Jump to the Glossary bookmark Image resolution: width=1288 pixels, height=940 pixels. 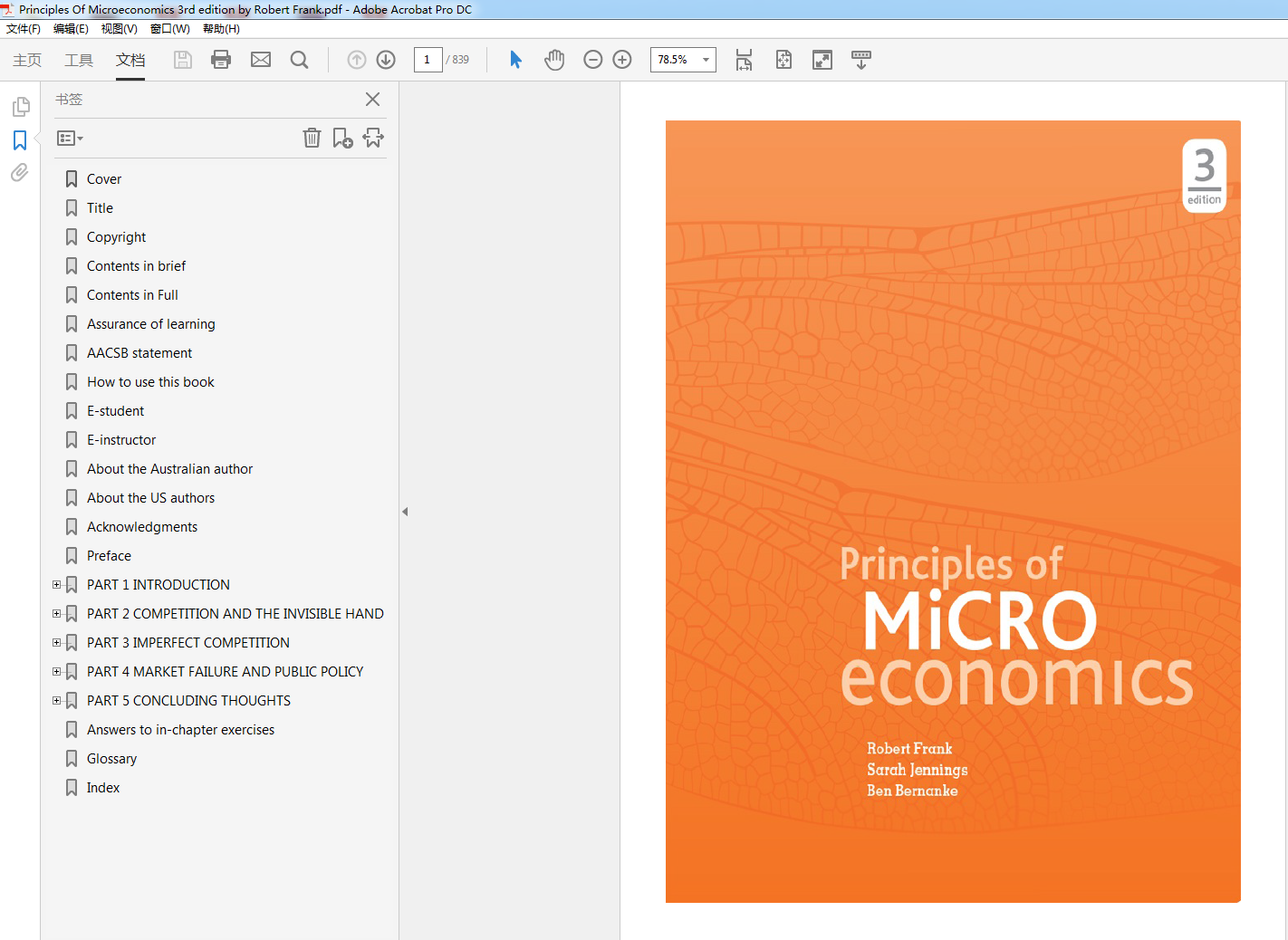point(111,759)
